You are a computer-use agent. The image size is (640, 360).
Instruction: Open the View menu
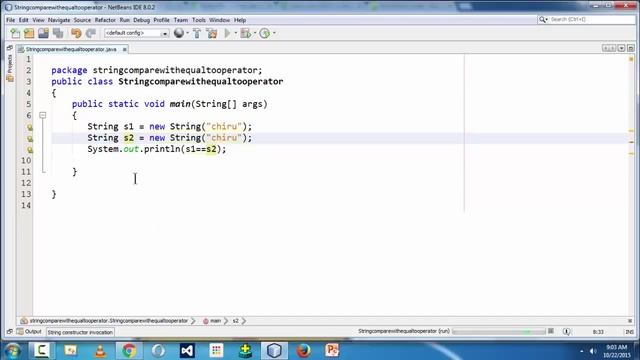tap(38, 20)
